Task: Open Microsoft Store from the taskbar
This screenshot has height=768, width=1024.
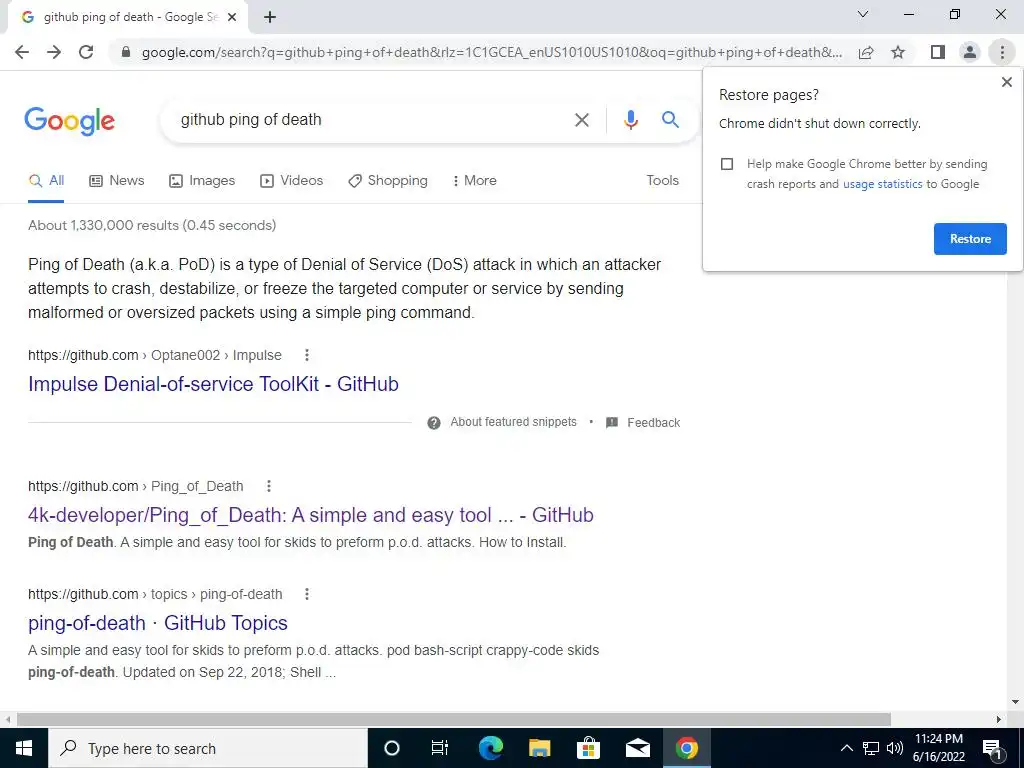Action: tap(588, 748)
